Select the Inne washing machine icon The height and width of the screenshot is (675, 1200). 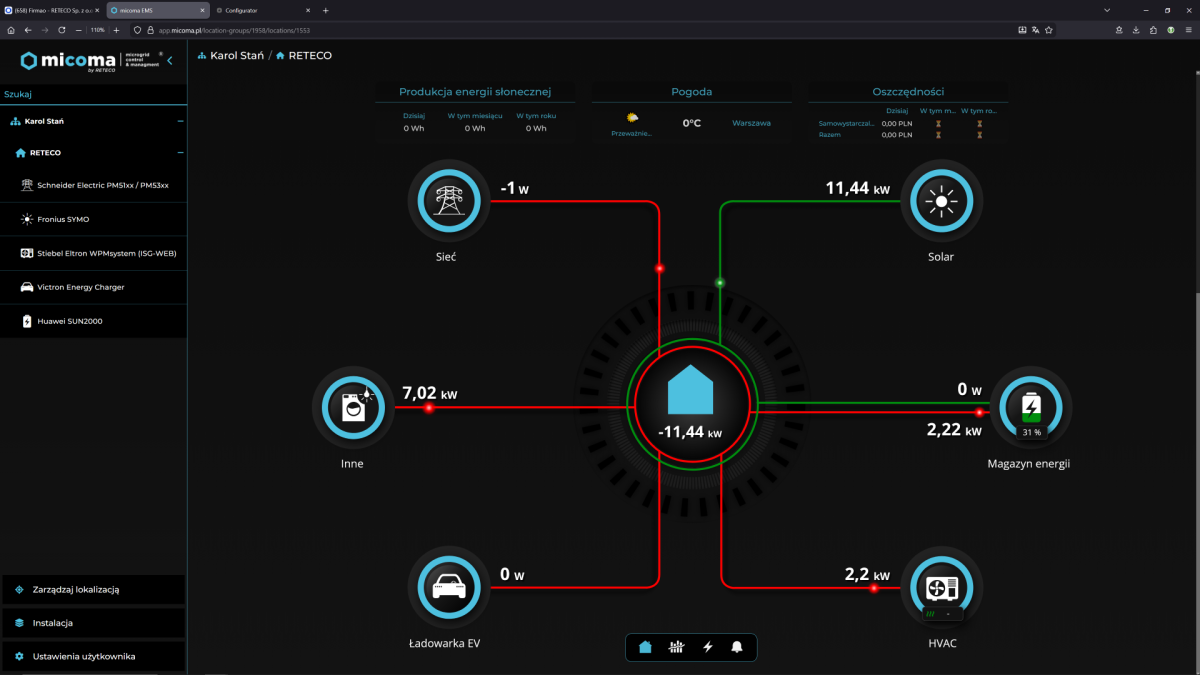(352, 407)
